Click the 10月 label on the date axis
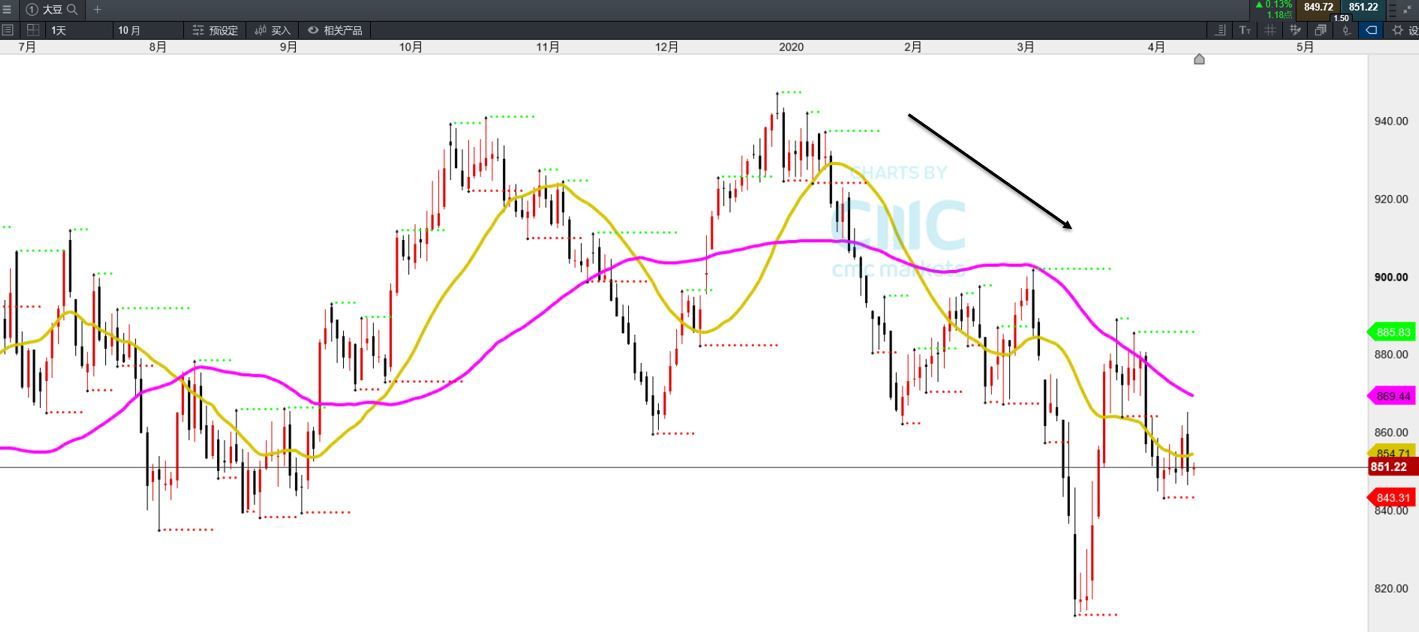The height and width of the screenshot is (632, 1419). pos(410,47)
